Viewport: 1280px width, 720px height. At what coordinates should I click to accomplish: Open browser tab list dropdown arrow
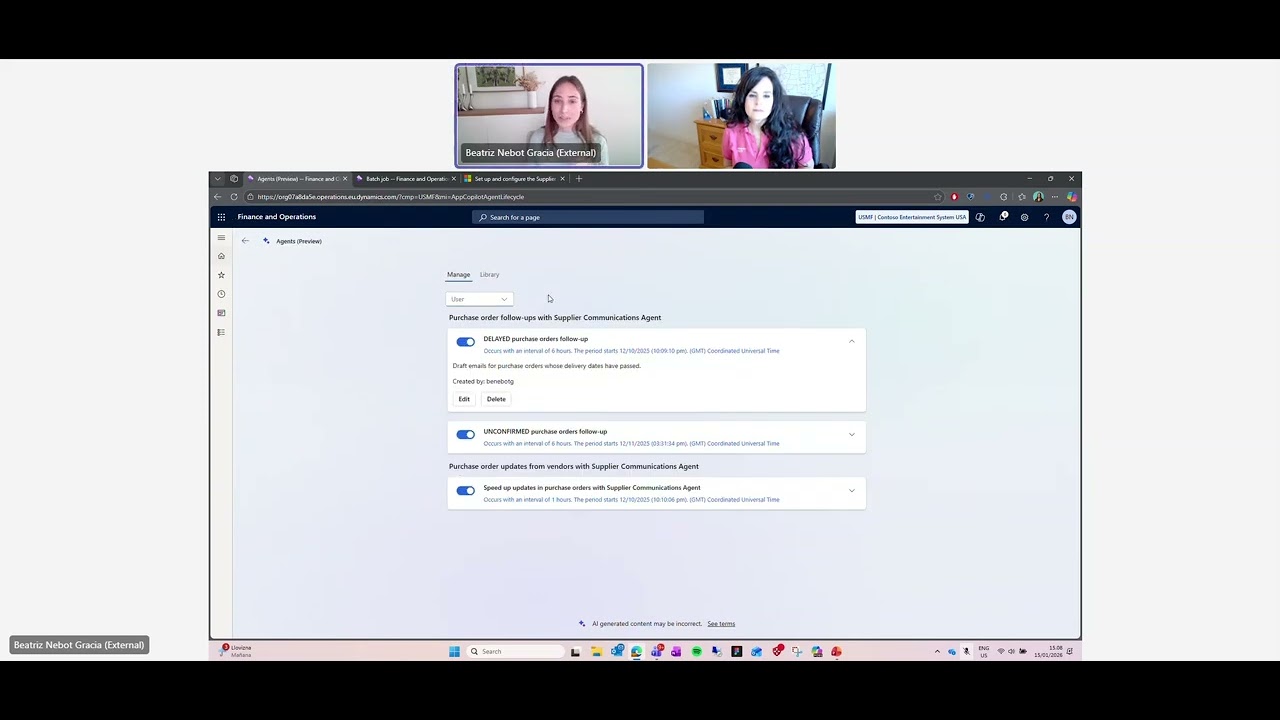click(217, 179)
